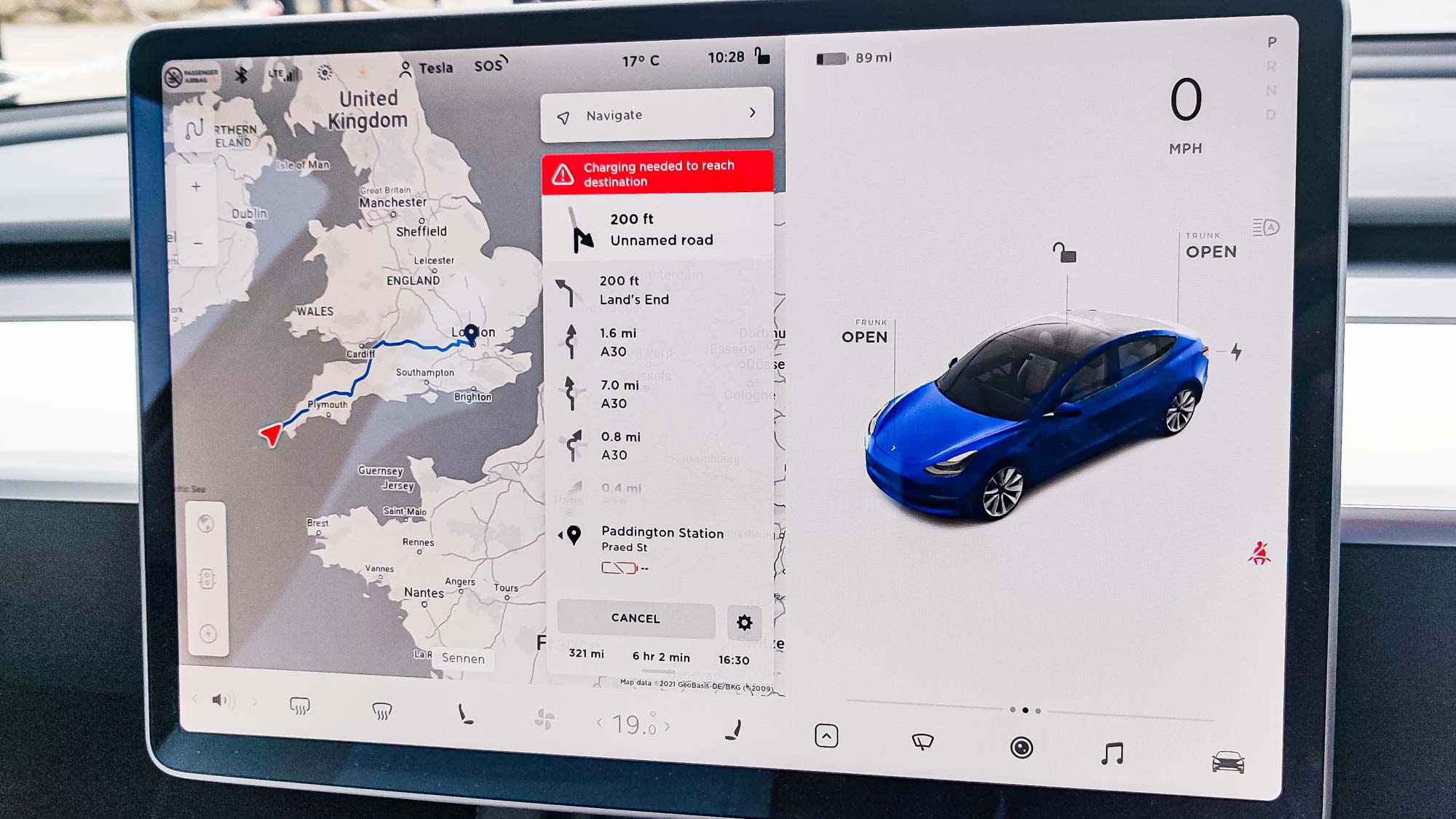Open trunk by tapping TRUNK OPEN button

pyautogui.click(x=1209, y=244)
